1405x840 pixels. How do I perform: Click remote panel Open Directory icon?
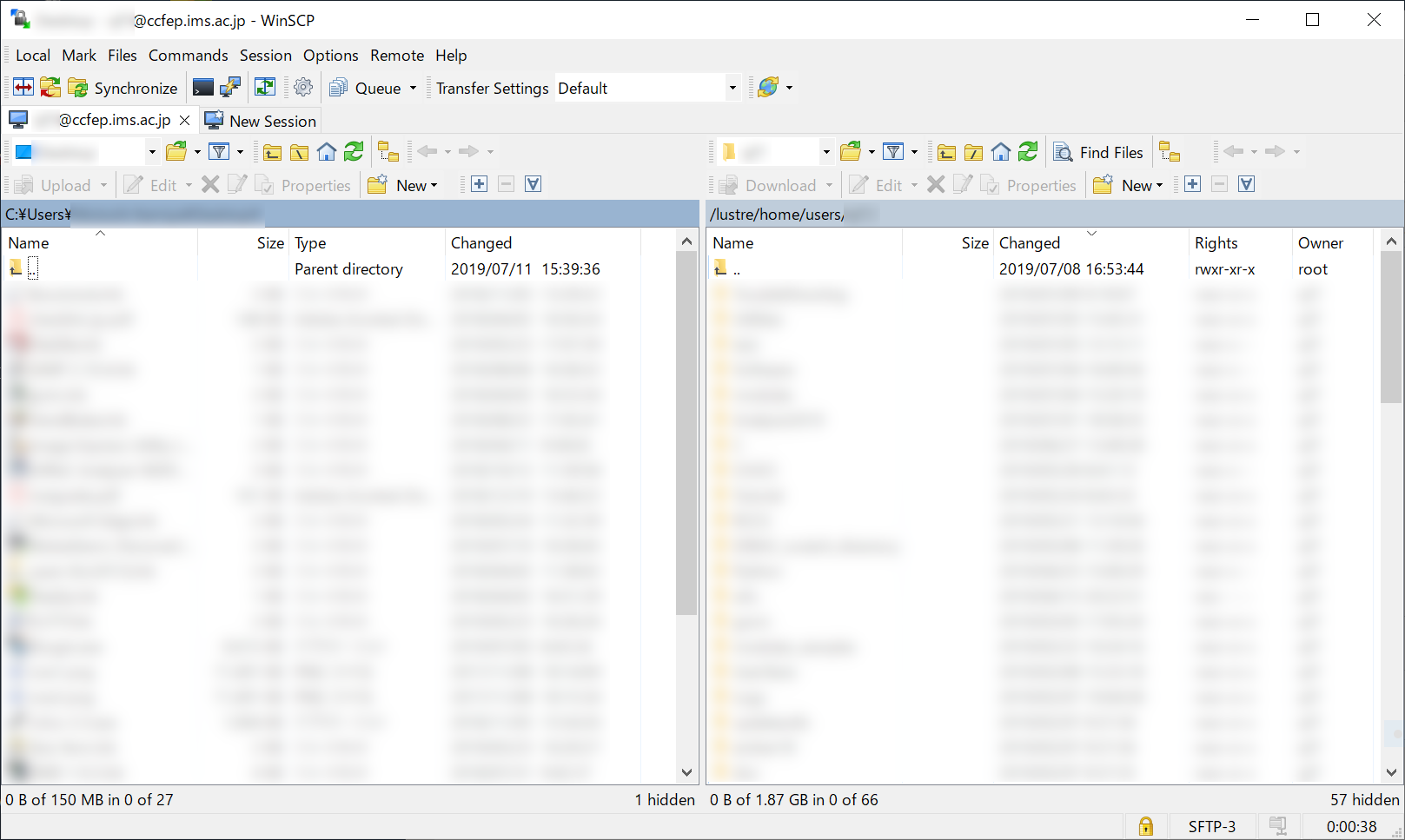(851, 152)
